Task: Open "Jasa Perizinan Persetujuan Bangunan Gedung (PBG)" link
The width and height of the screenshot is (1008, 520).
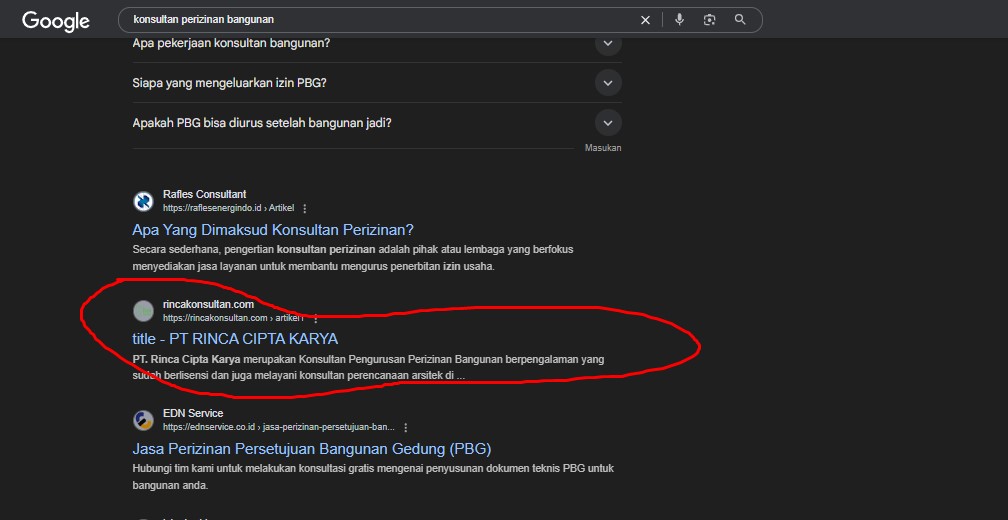Action: click(311, 449)
